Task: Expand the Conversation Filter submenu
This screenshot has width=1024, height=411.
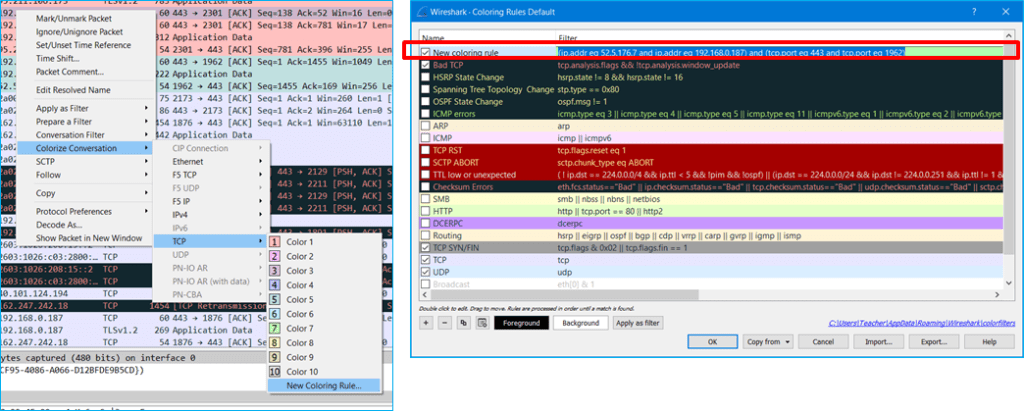Action: click(x=88, y=135)
